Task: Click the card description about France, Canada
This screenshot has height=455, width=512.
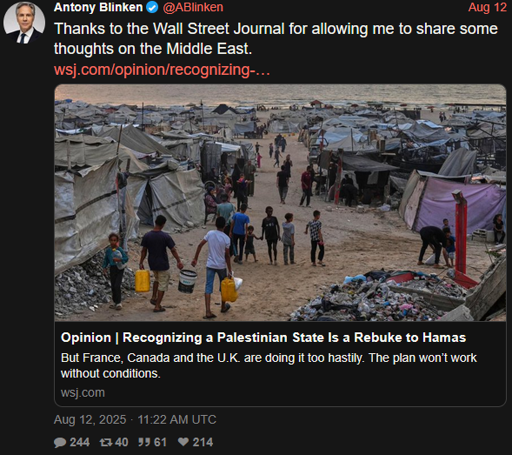Action: point(269,365)
